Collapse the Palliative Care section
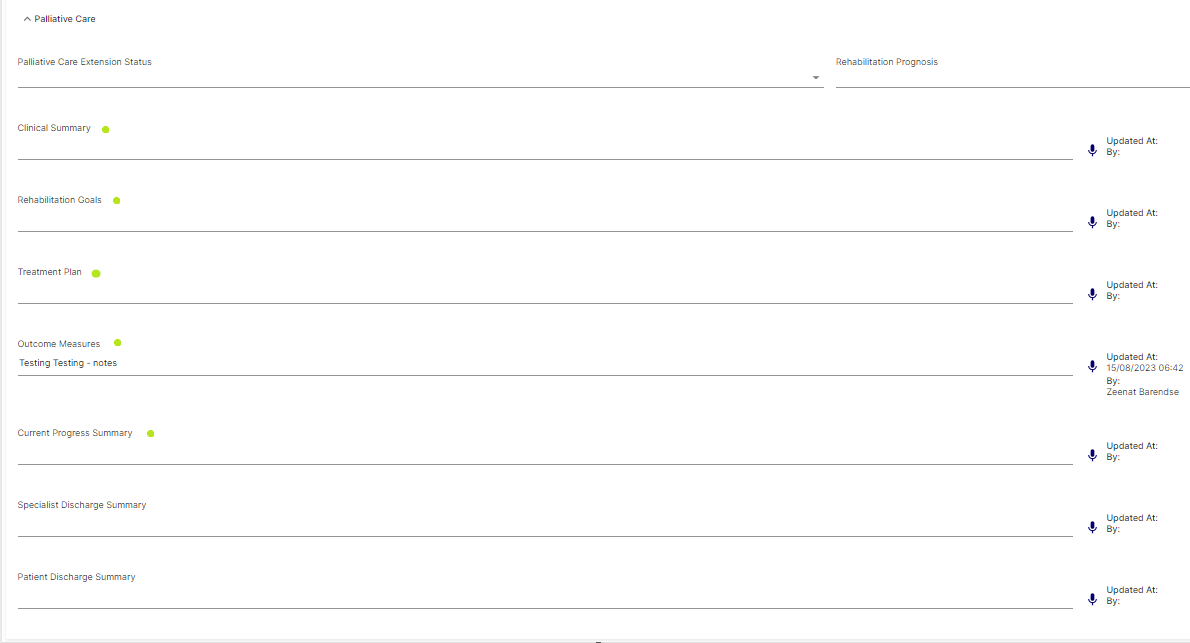This screenshot has height=643, width=1190. (x=27, y=19)
